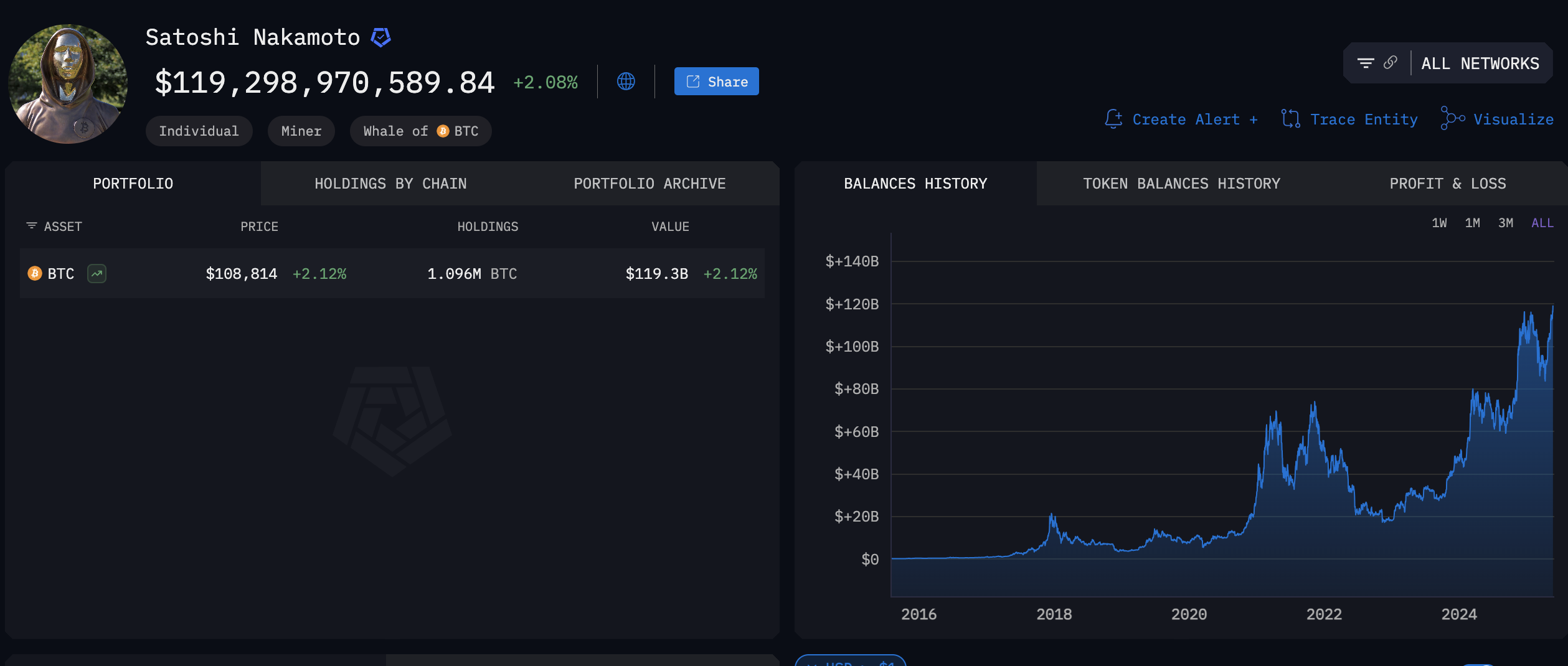Open the Visualize graph icon
Viewport: 1568px width, 666px height.
[1453, 118]
